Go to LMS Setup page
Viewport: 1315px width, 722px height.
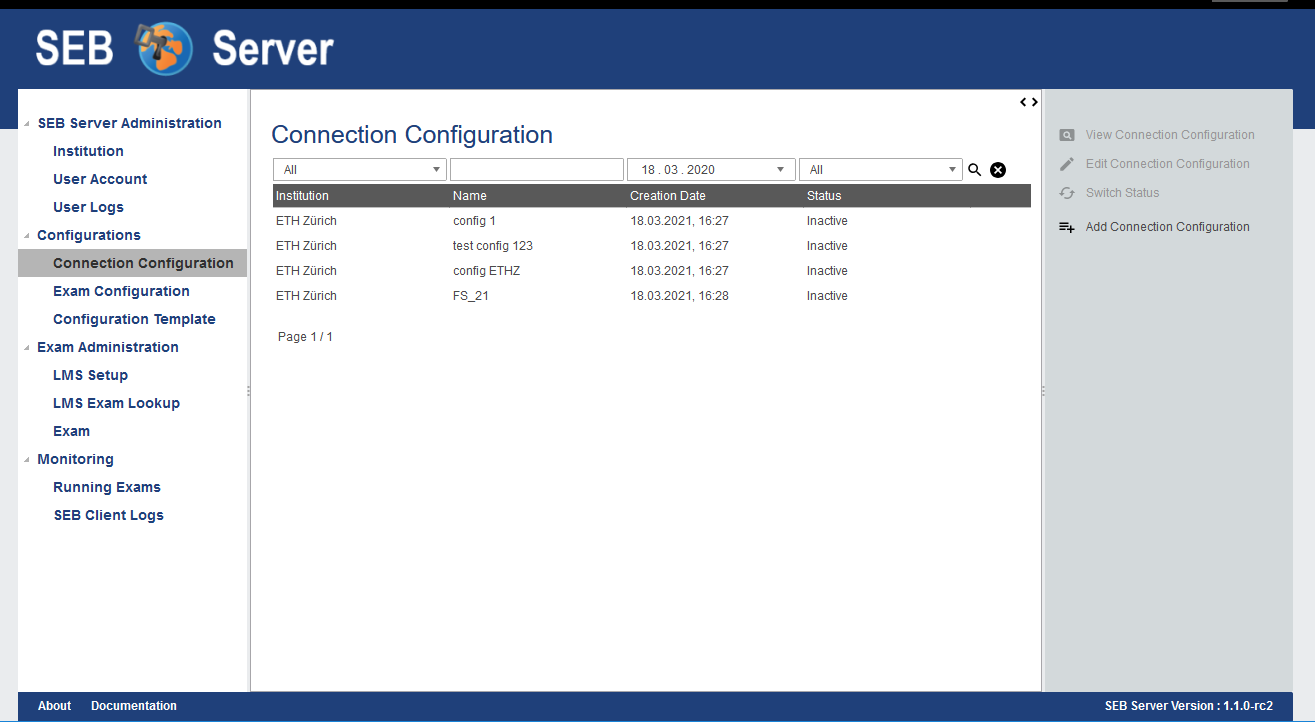point(90,375)
